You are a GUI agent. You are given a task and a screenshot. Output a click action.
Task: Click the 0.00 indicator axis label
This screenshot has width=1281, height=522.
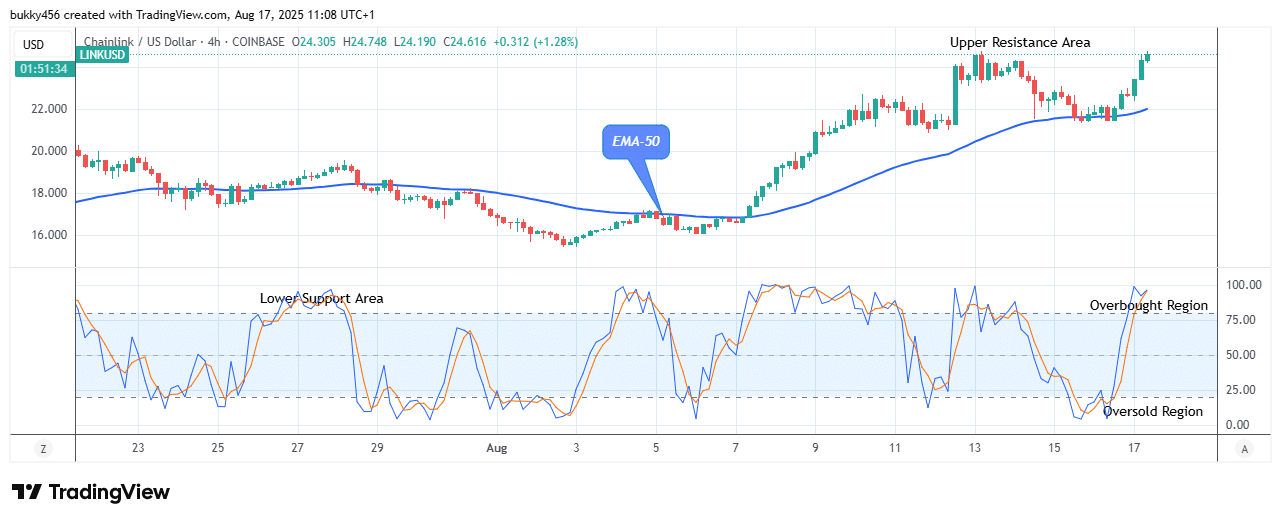coord(1240,425)
